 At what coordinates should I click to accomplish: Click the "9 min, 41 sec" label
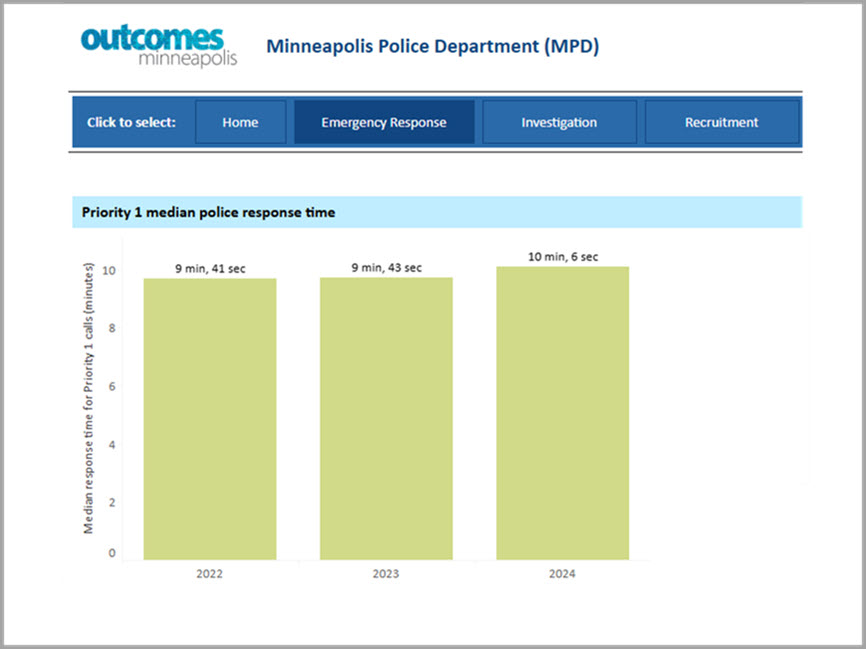tap(210, 269)
